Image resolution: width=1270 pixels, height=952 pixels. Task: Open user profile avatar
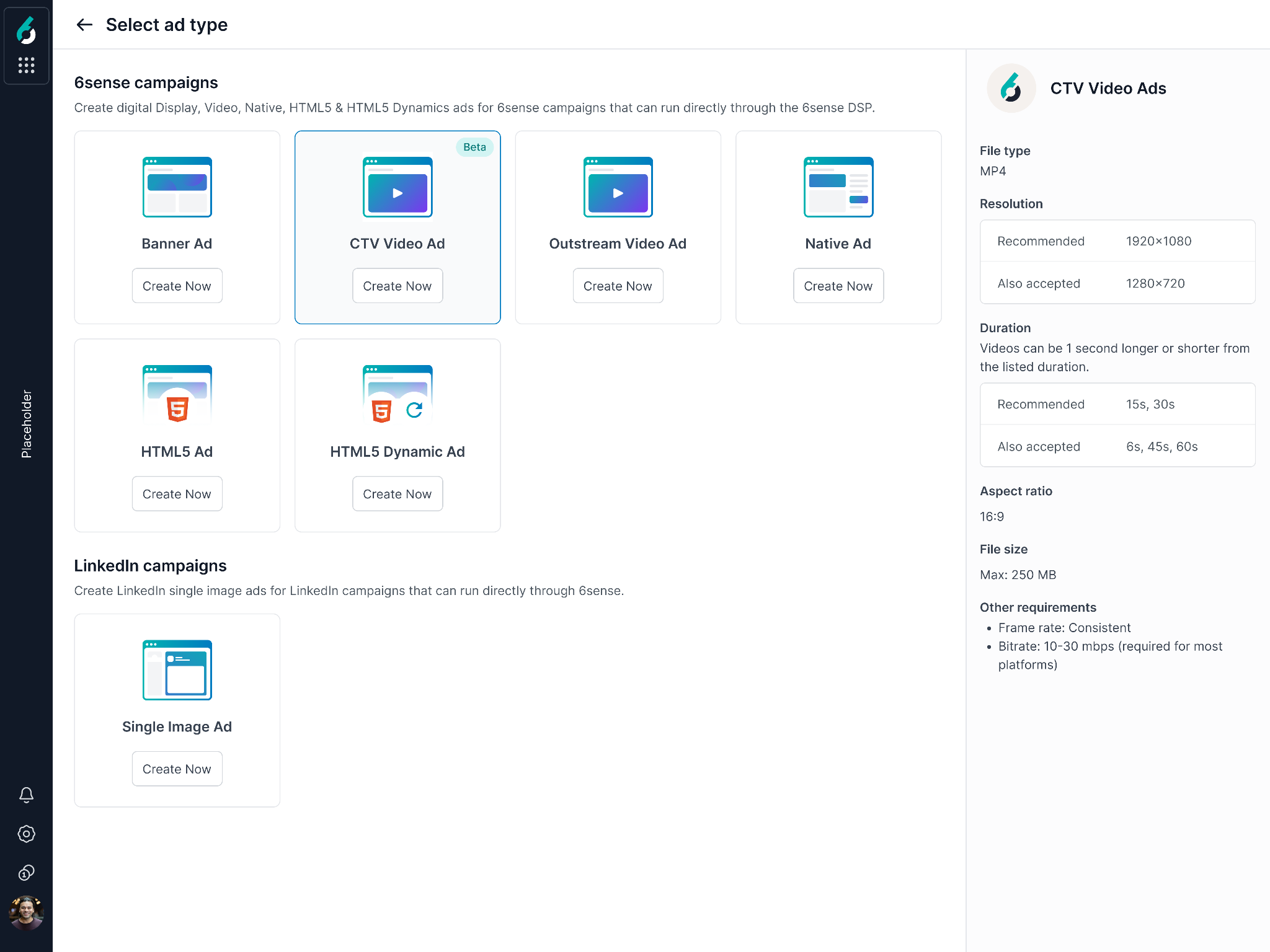(26, 912)
